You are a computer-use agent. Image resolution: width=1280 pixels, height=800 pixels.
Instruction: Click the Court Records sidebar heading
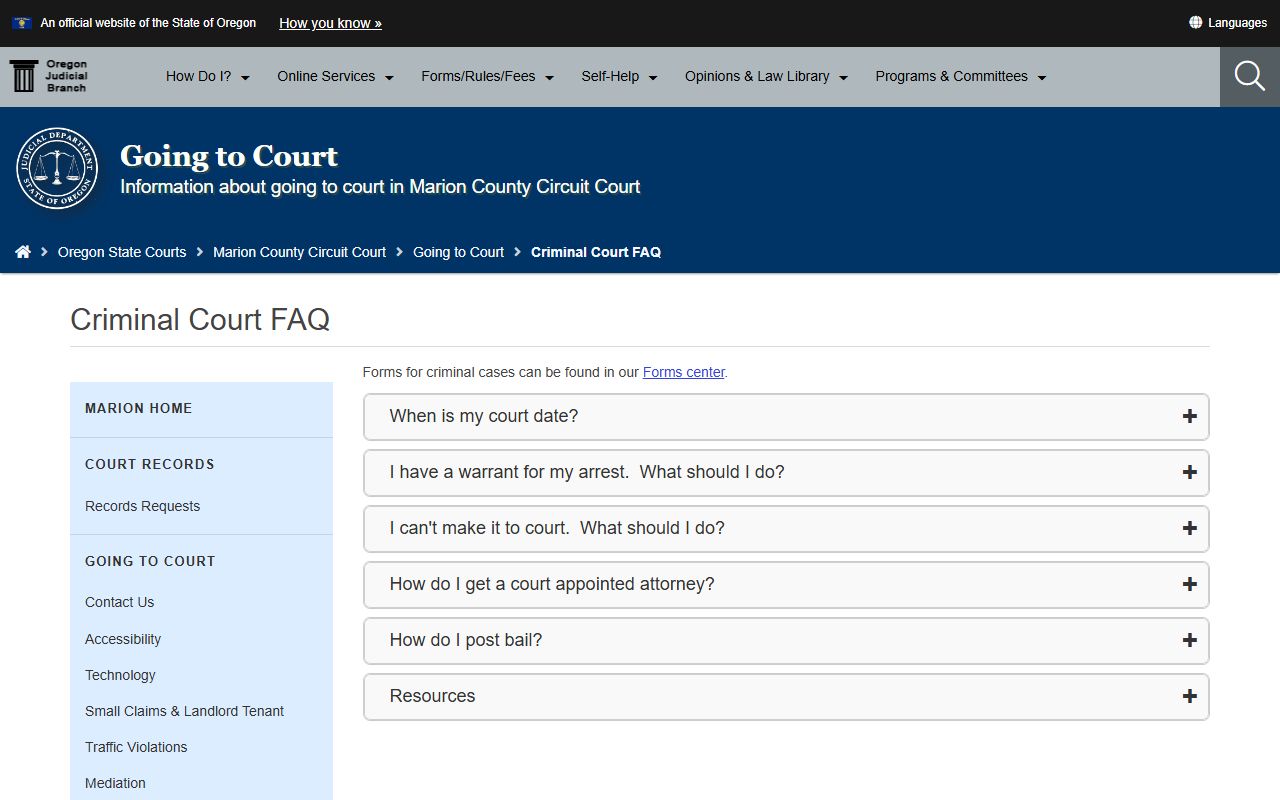[150, 464]
